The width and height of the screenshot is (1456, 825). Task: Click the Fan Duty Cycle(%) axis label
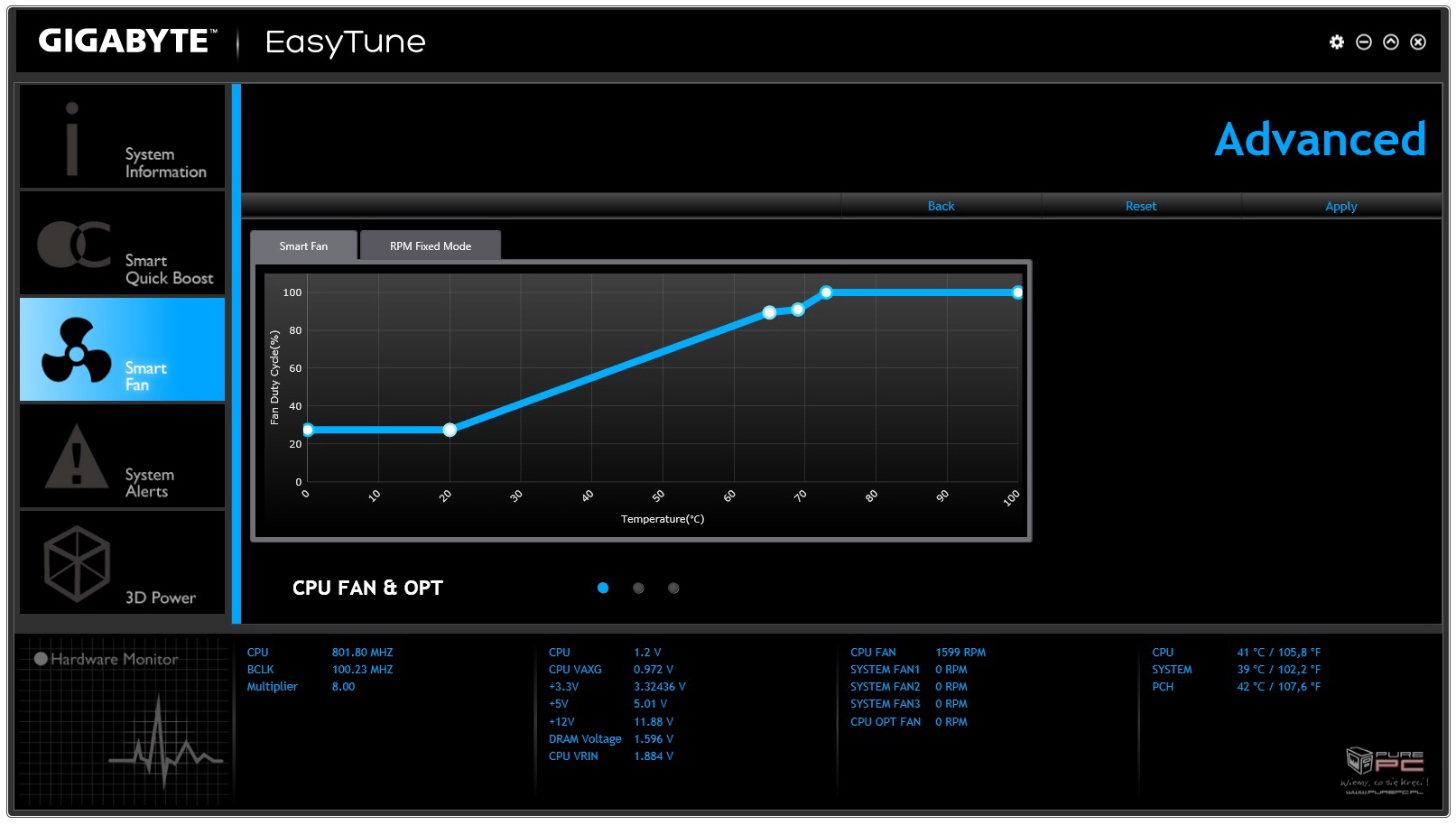[x=274, y=377]
